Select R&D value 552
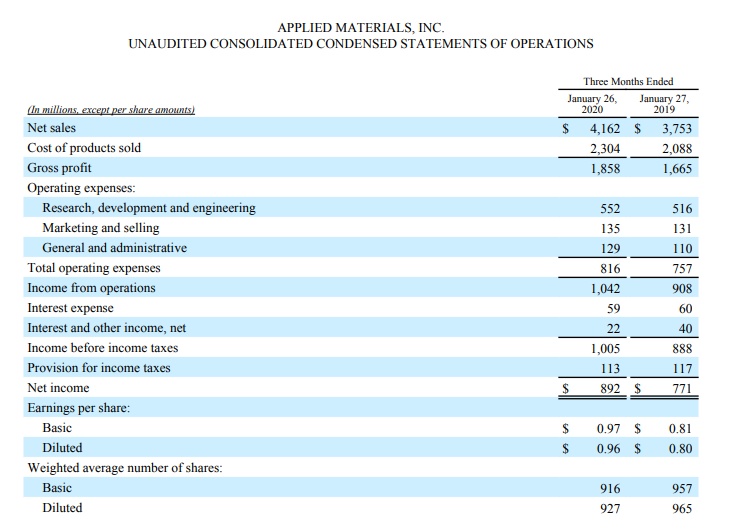This screenshot has width=733, height=530. (x=610, y=208)
